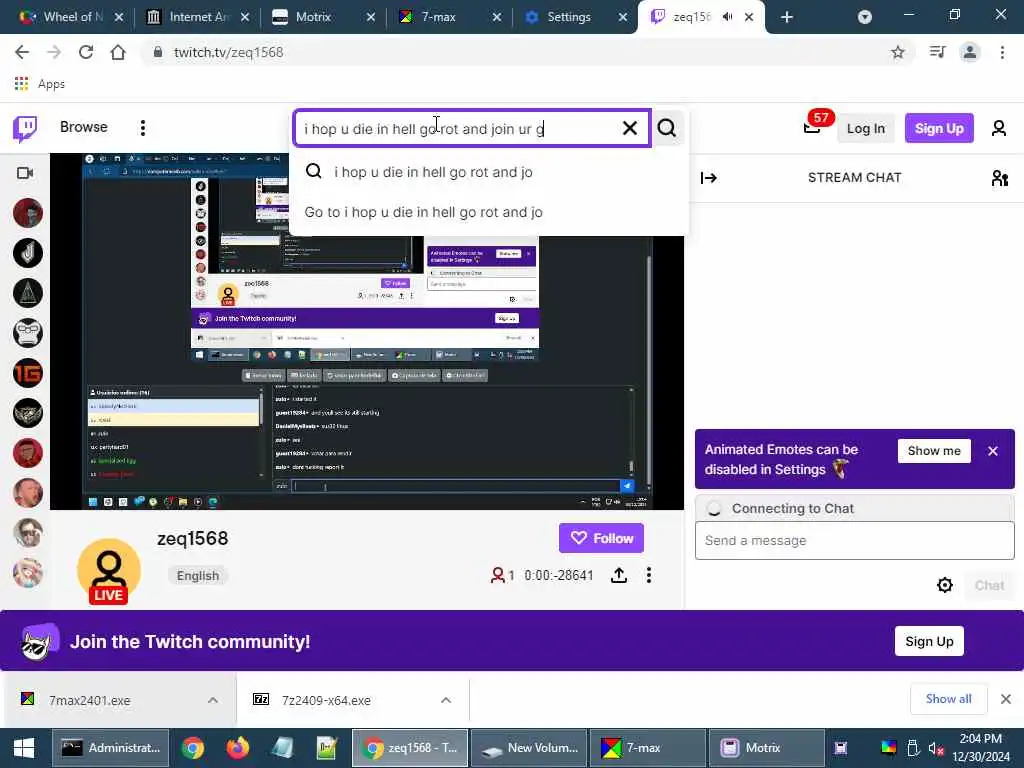Click the header Sign Up button
Image resolution: width=1024 pixels, height=768 pixels.
tap(939, 128)
